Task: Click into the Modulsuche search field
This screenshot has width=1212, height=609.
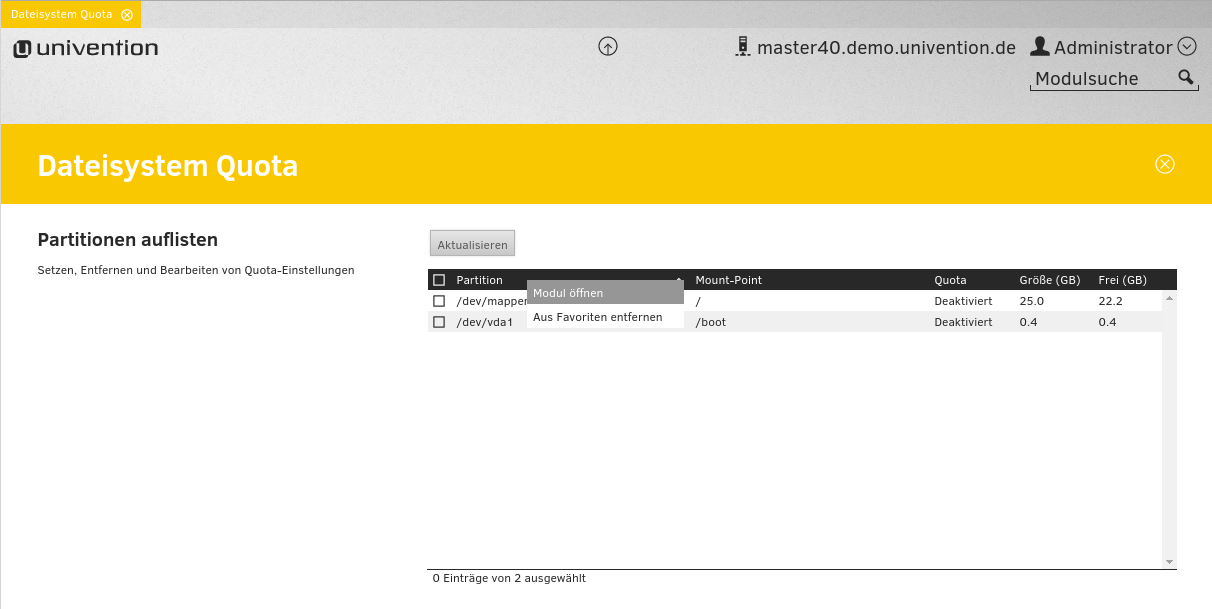Action: [x=1100, y=79]
